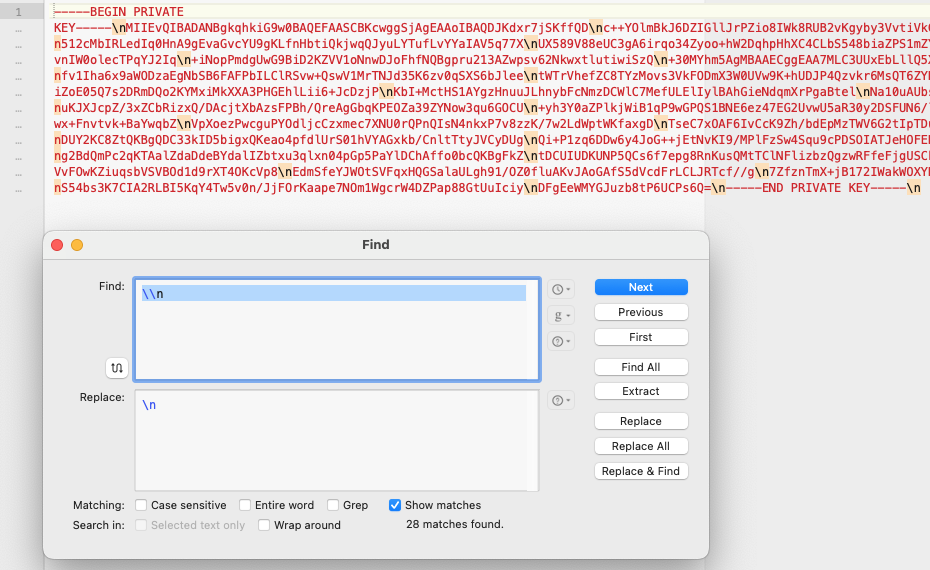930x570 pixels.
Task: Click inside the Find text field
Action: click(x=337, y=329)
